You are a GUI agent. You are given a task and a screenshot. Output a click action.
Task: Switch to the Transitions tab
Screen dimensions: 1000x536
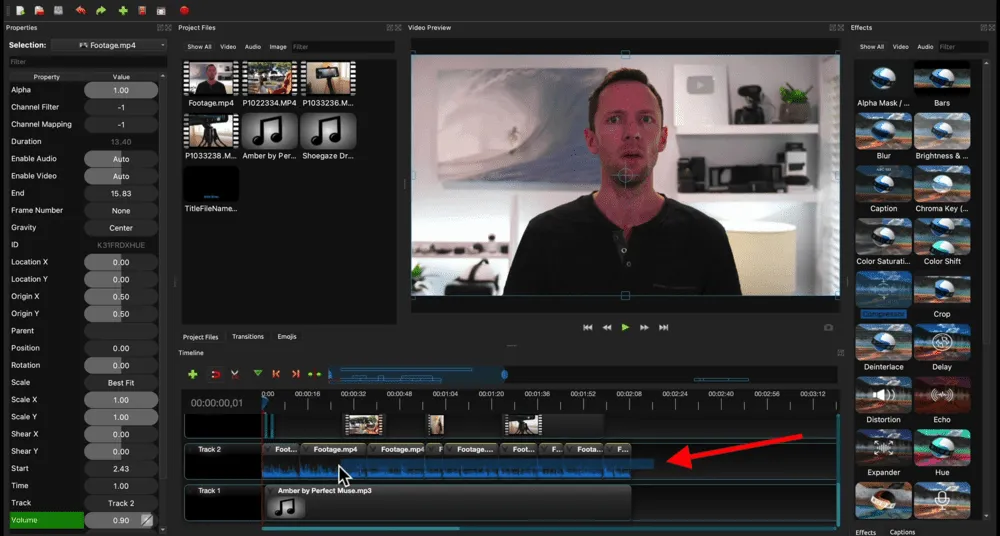pyautogui.click(x=248, y=337)
